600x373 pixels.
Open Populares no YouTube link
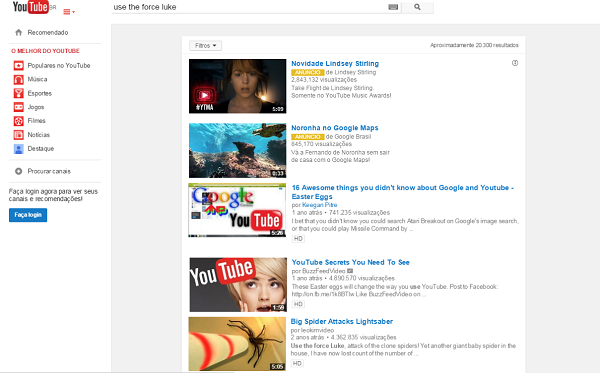point(59,65)
